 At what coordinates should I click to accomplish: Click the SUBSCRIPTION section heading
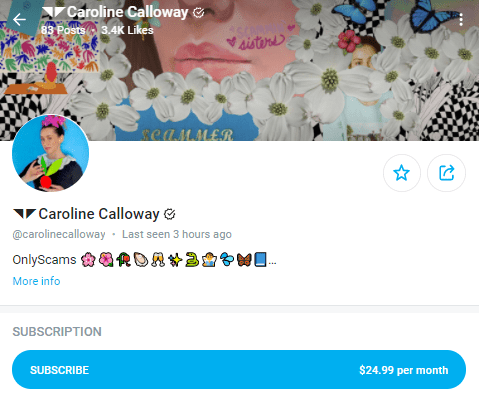point(57,332)
